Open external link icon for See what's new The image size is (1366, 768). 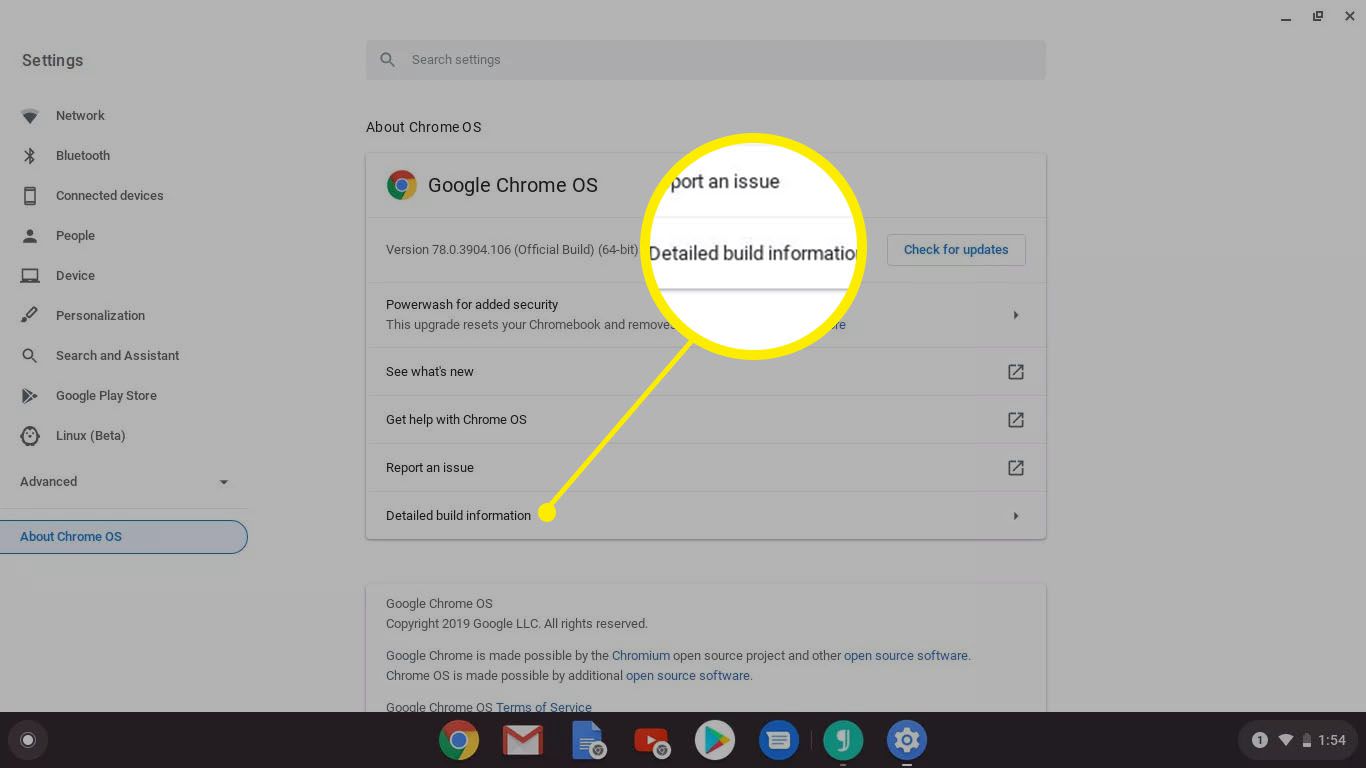[1016, 372]
